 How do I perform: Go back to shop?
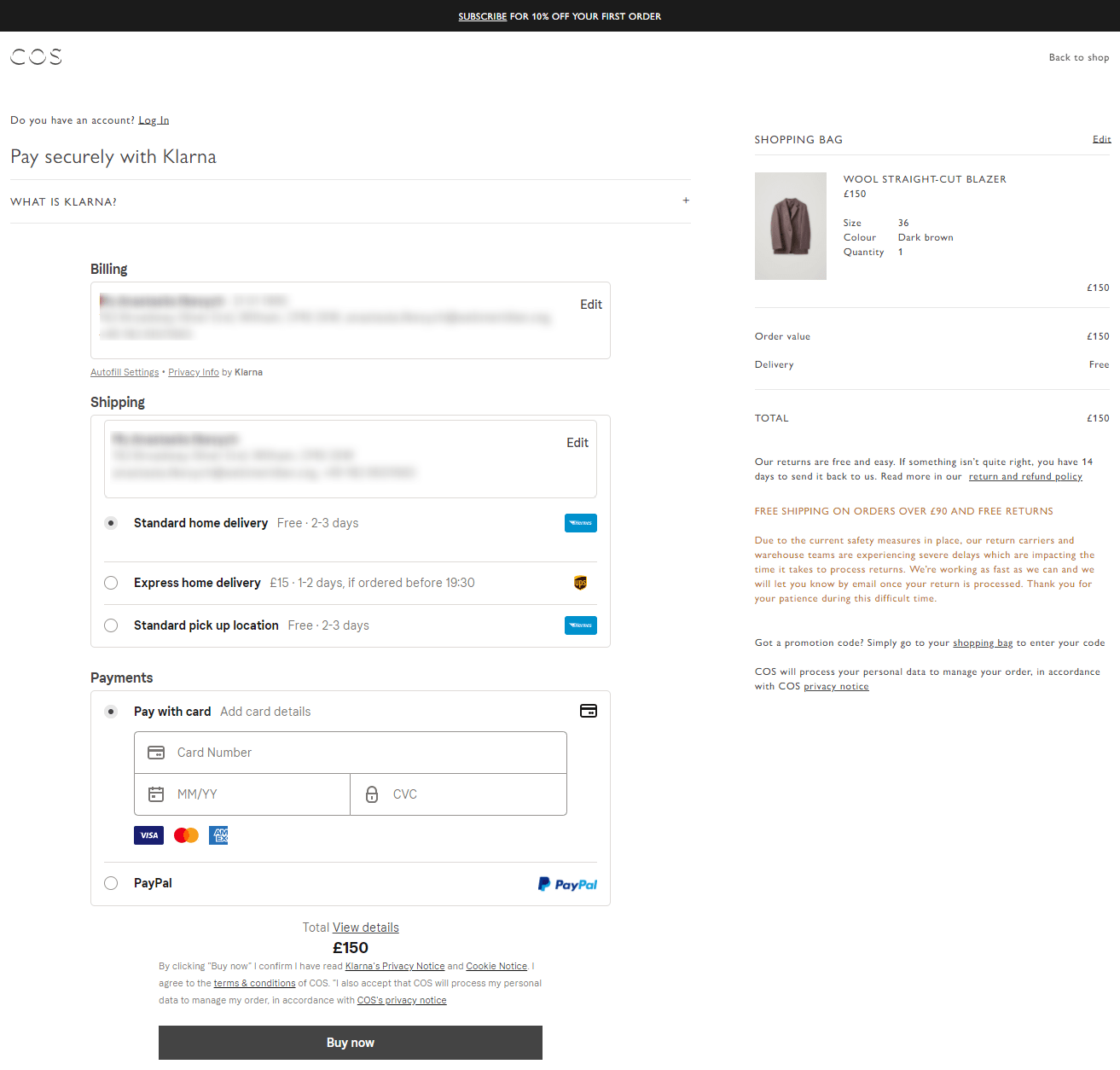[1079, 57]
